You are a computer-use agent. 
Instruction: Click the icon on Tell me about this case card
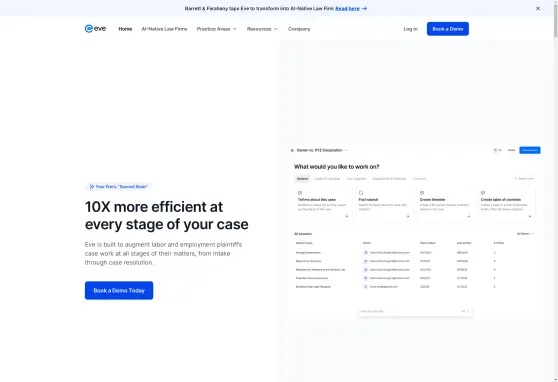(x=300, y=193)
